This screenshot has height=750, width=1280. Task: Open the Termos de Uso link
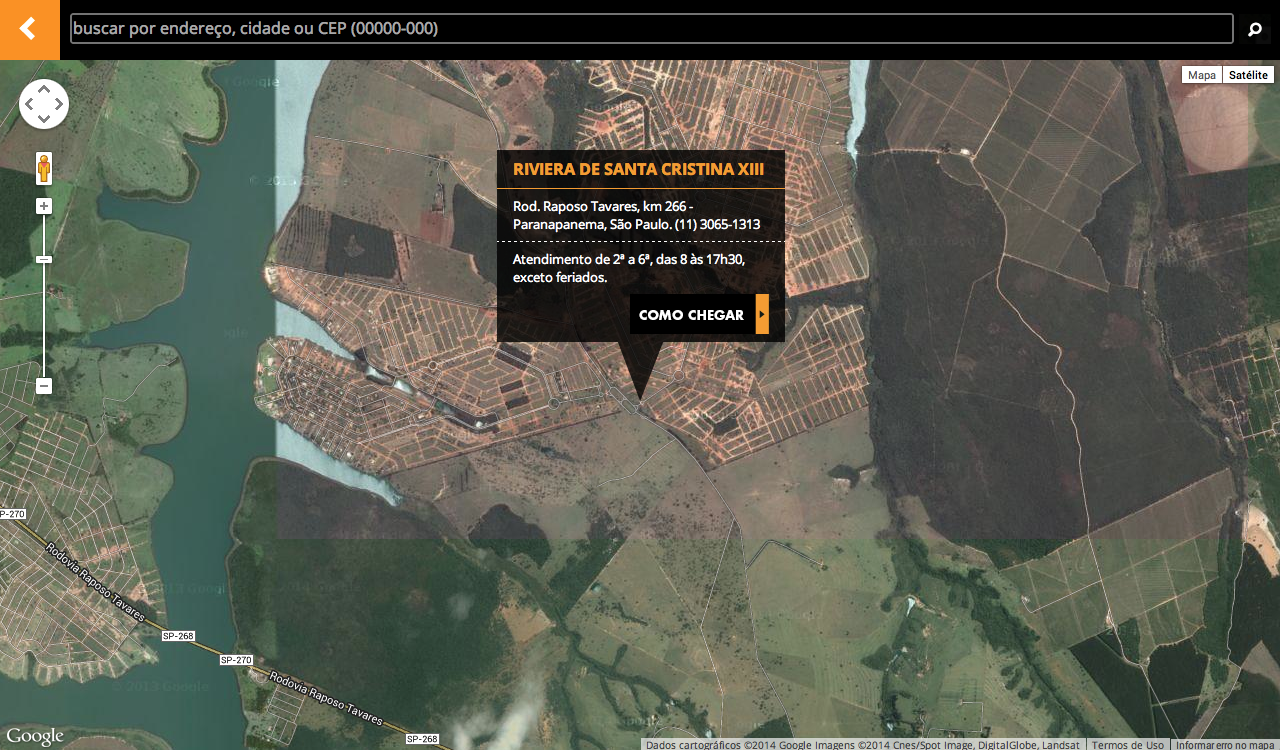tap(1127, 744)
